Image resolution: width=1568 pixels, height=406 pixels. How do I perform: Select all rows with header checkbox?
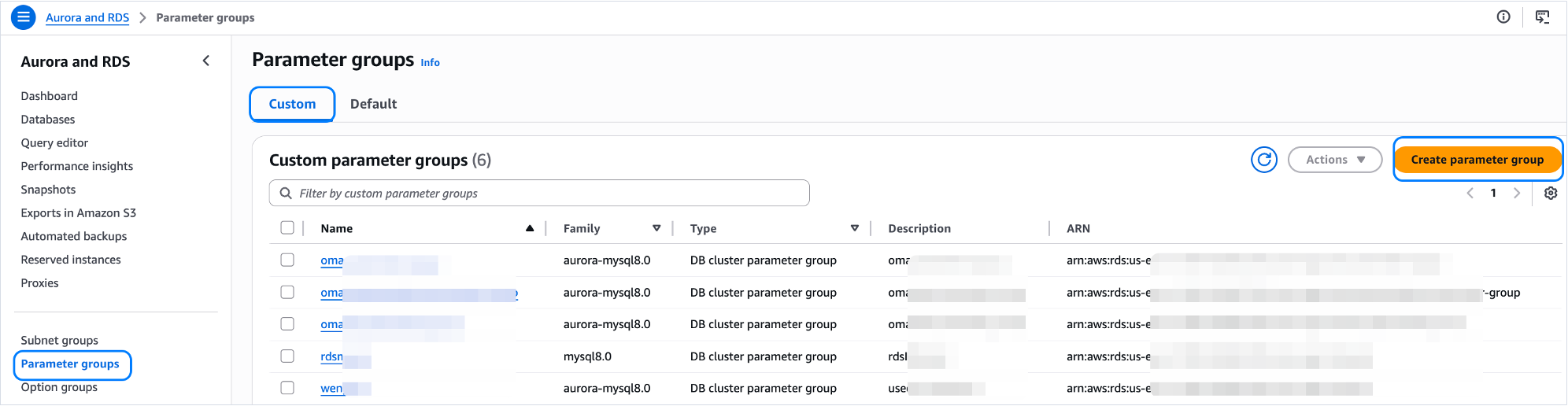pos(287,228)
